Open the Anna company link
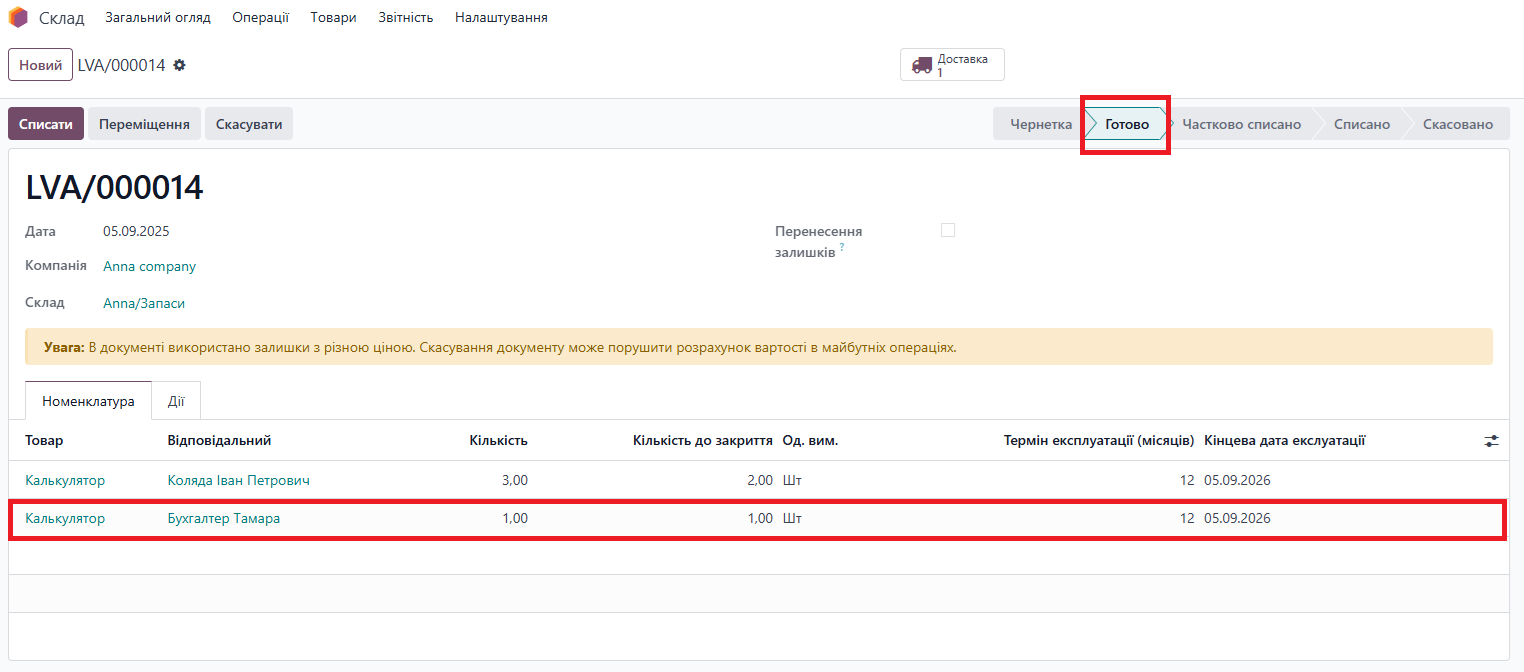1524x672 pixels. [x=149, y=267]
